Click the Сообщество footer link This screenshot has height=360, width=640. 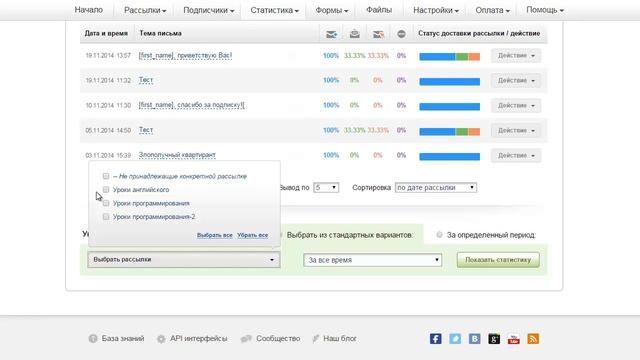[x=278, y=338]
